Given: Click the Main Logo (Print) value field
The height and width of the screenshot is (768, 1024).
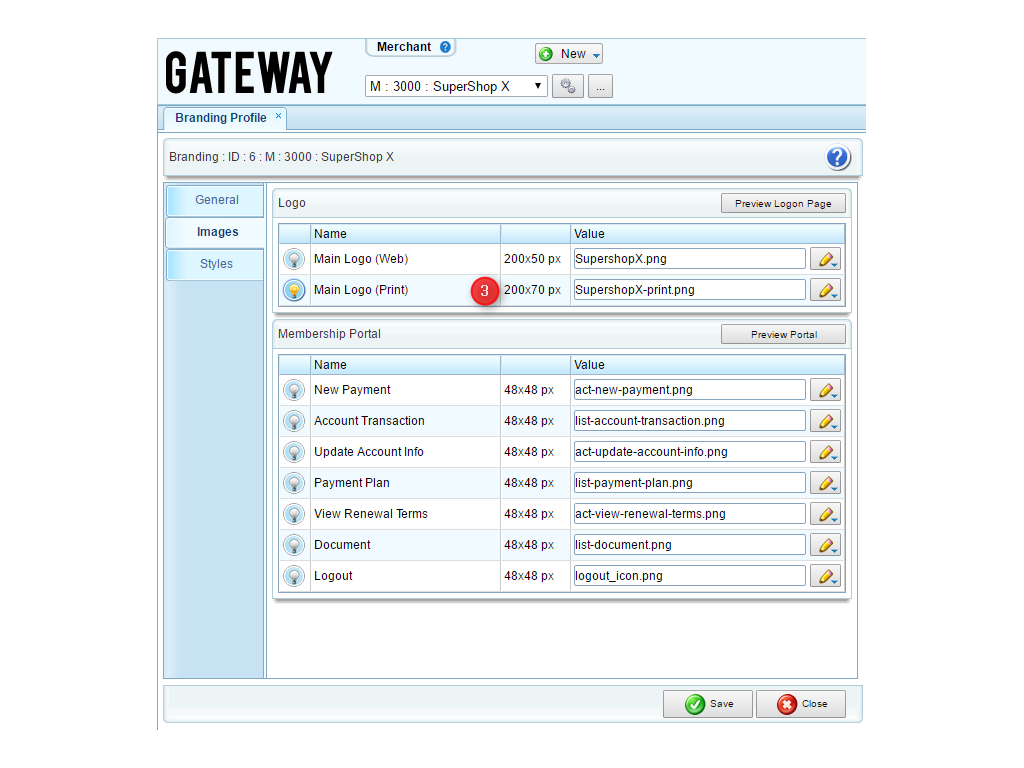Looking at the screenshot, I should (x=689, y=290).
